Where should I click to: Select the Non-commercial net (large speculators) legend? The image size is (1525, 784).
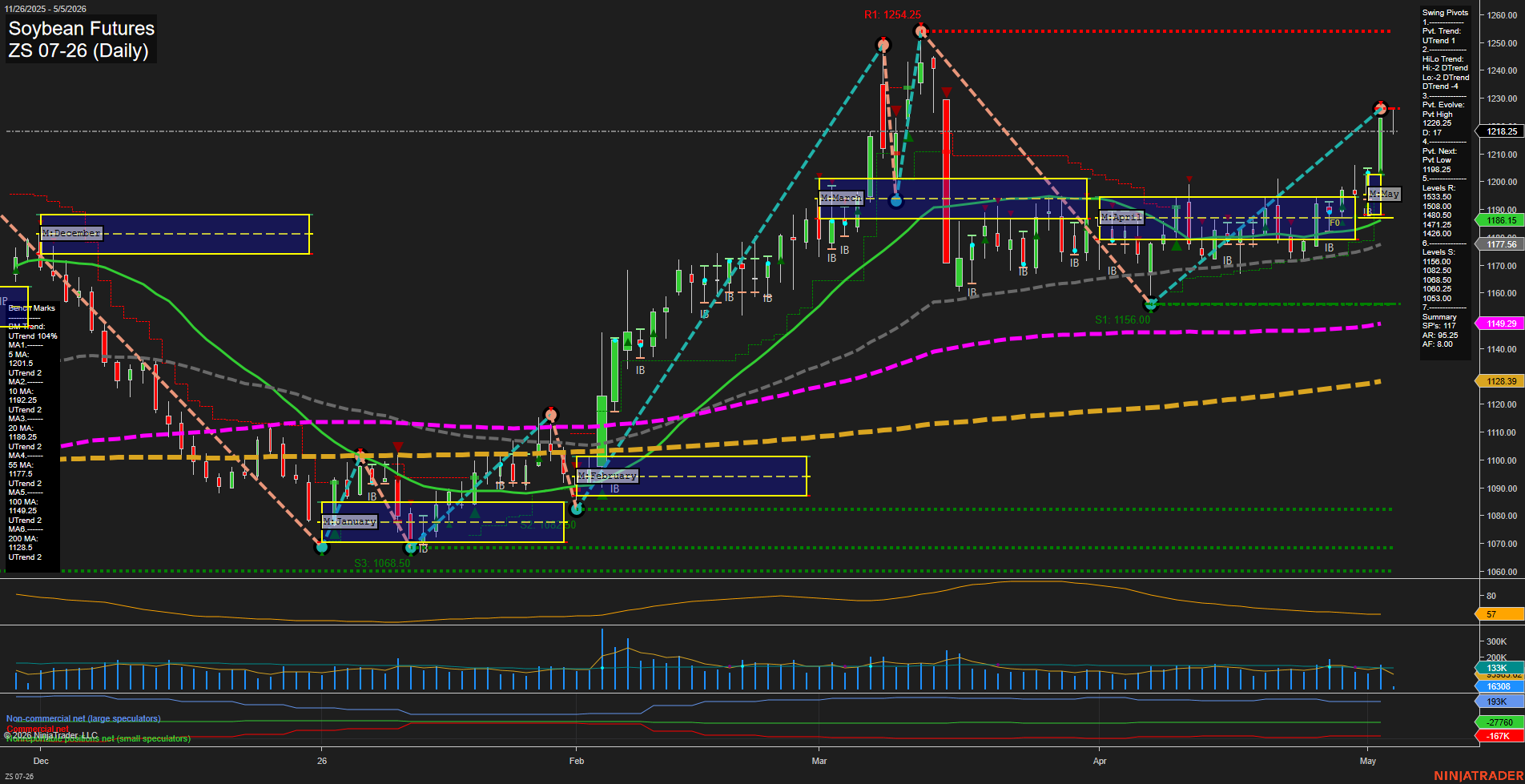(x=83, y=718)
